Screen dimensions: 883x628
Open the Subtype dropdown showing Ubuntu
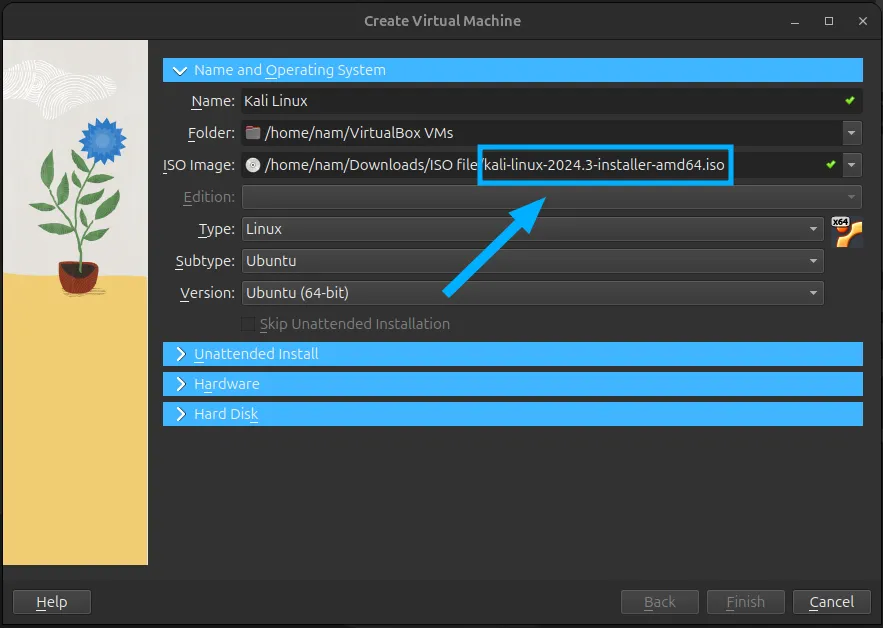click(533, 261)
